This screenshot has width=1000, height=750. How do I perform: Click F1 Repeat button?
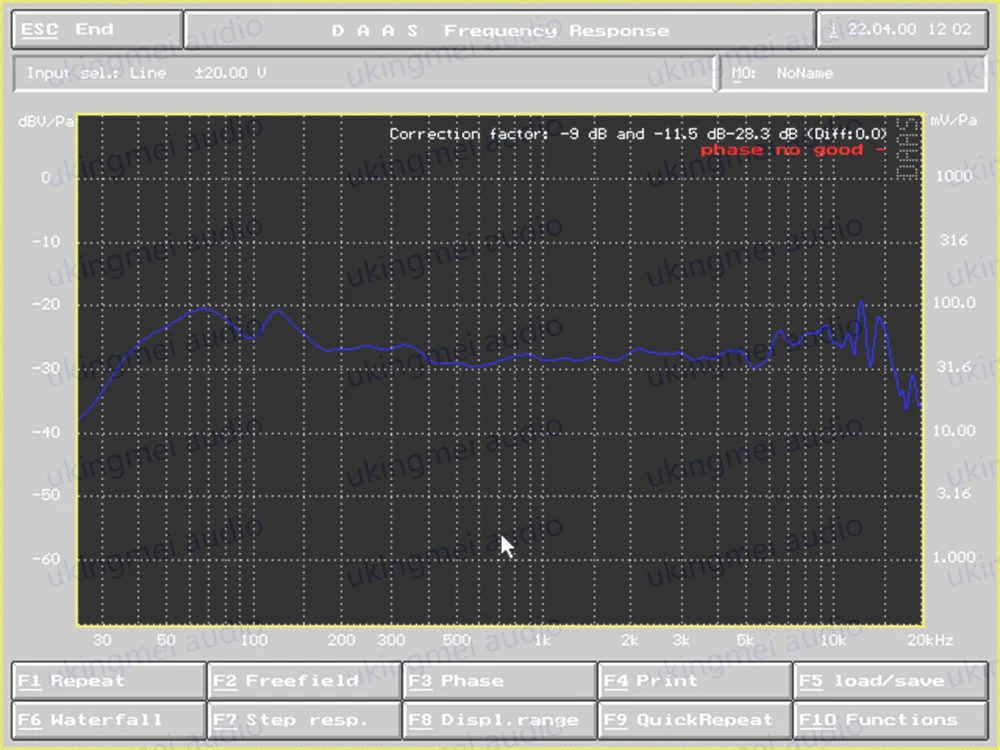point(108,681)
